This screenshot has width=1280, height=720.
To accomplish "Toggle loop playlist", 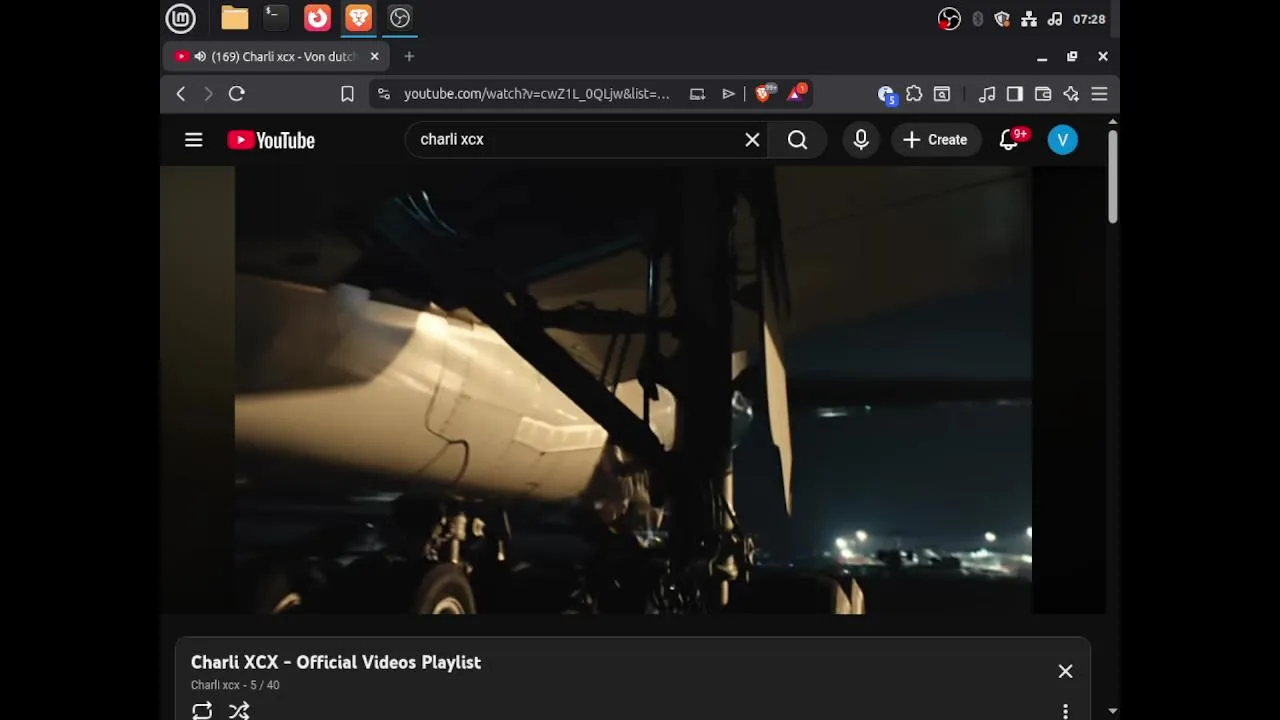I will coord(202,711).
